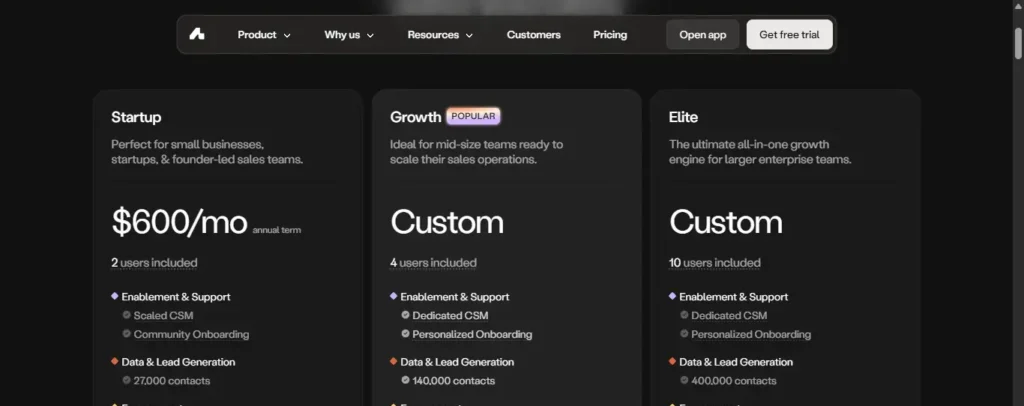
Task: Click Elite plan's Enablement & Support diamond icon
Action: (672, 296)
